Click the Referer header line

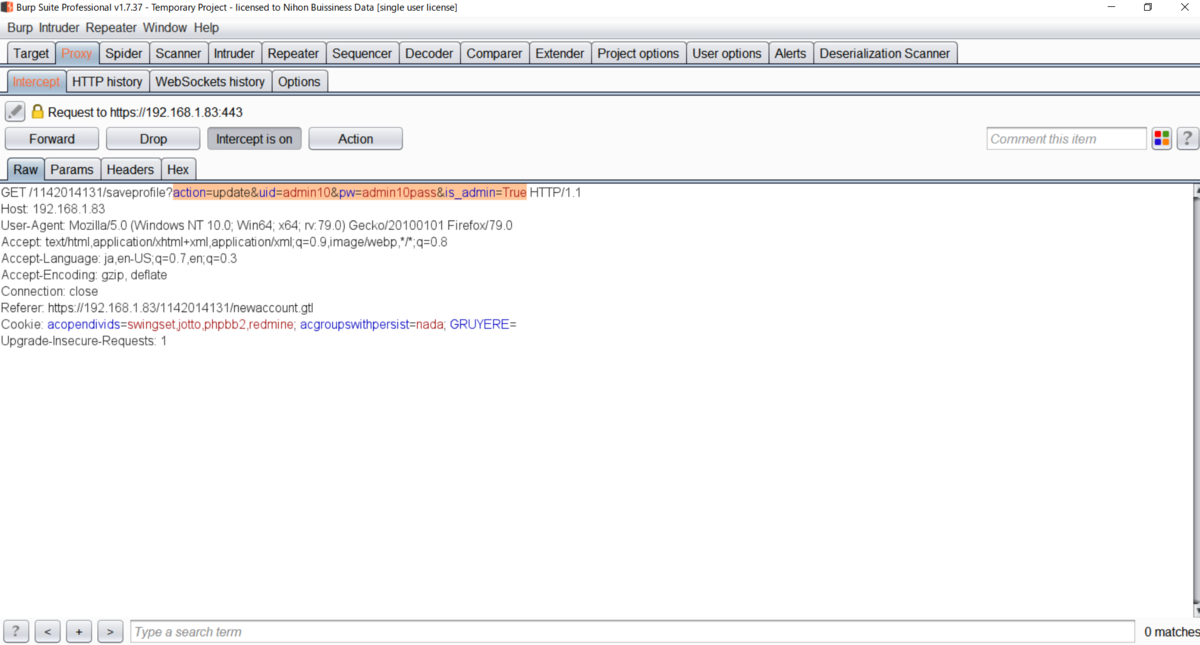pyautogui.click(x=157, y=307)
